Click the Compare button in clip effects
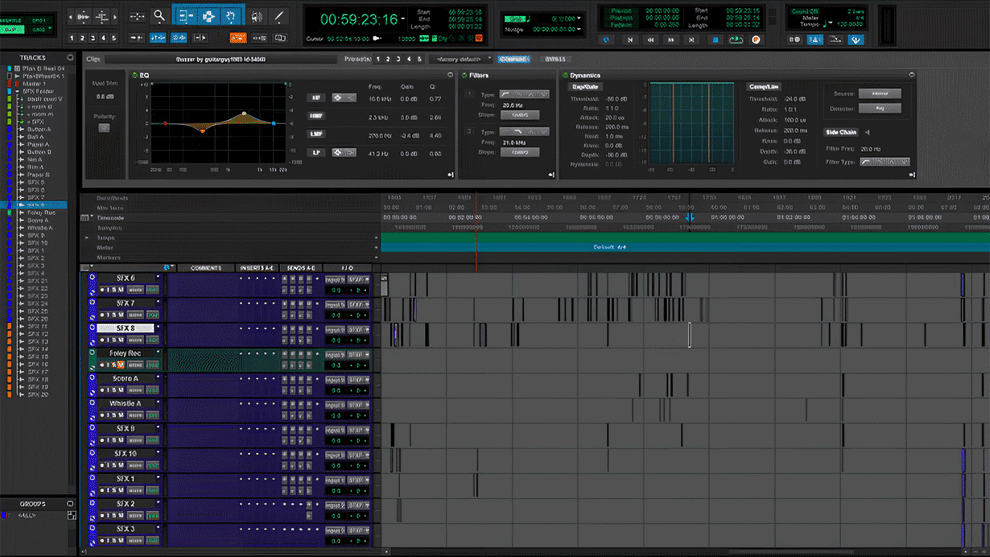990x557 pixels. click(x=513, y=59)
